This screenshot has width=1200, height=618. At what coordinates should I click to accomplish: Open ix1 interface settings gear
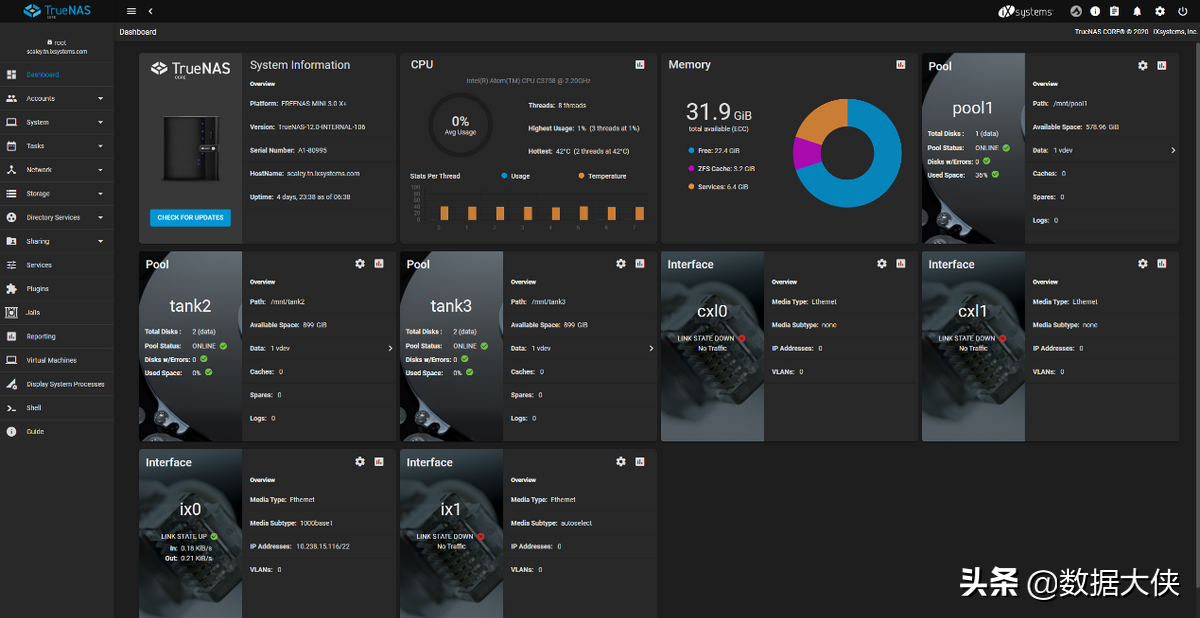pos(621,461)
